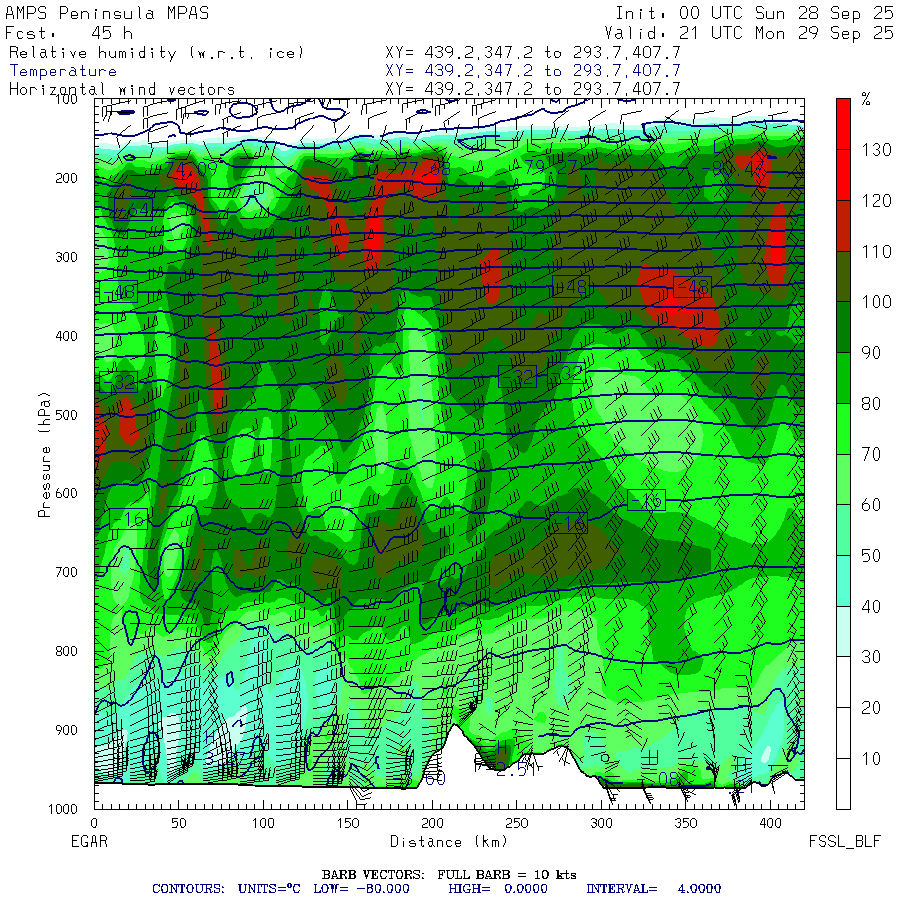
Task: Click the blue 'Temperature' legend label
Action: pyautogui.click(x=63, y=71)
